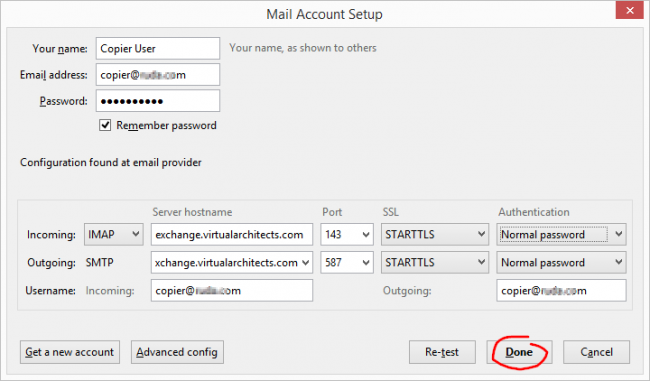Click the 'Authentication' column label
The image size is (650, 381).
(534, 212)
